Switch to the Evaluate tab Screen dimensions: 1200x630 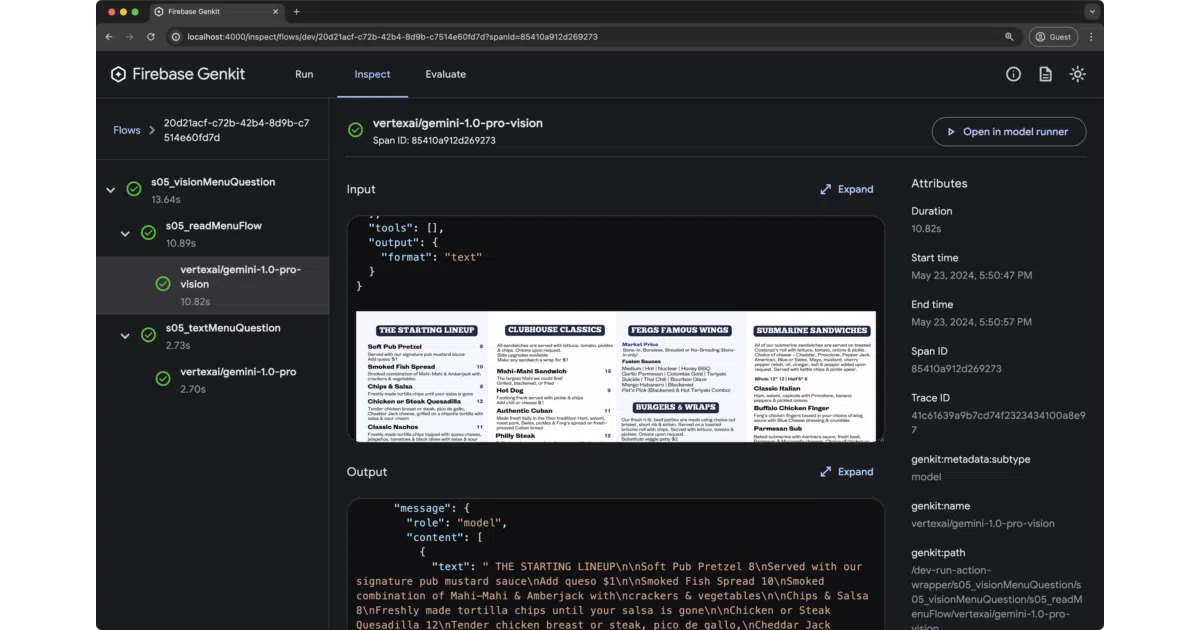pos(446,74)
